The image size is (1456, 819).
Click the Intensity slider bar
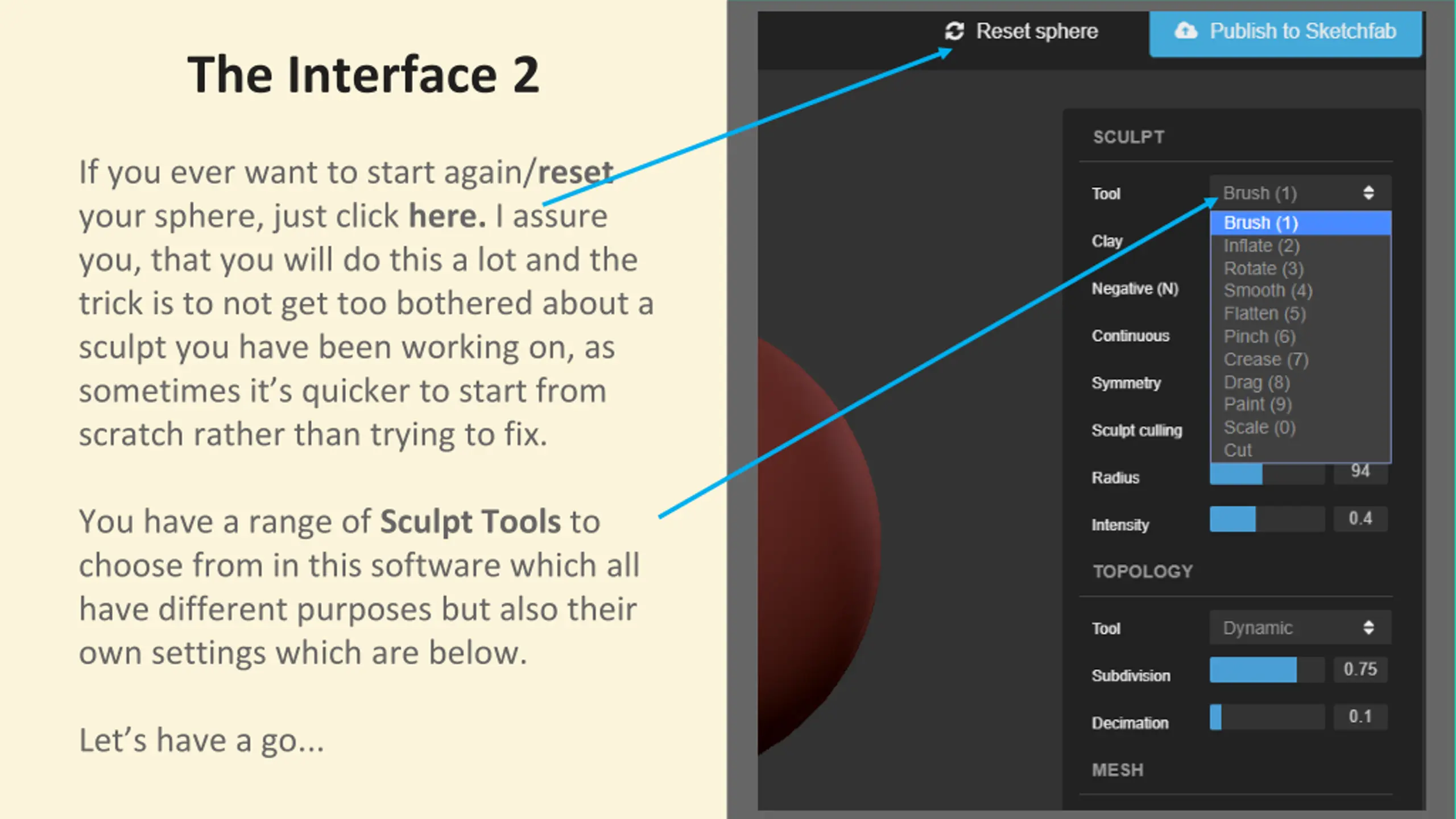point(1267,519)
